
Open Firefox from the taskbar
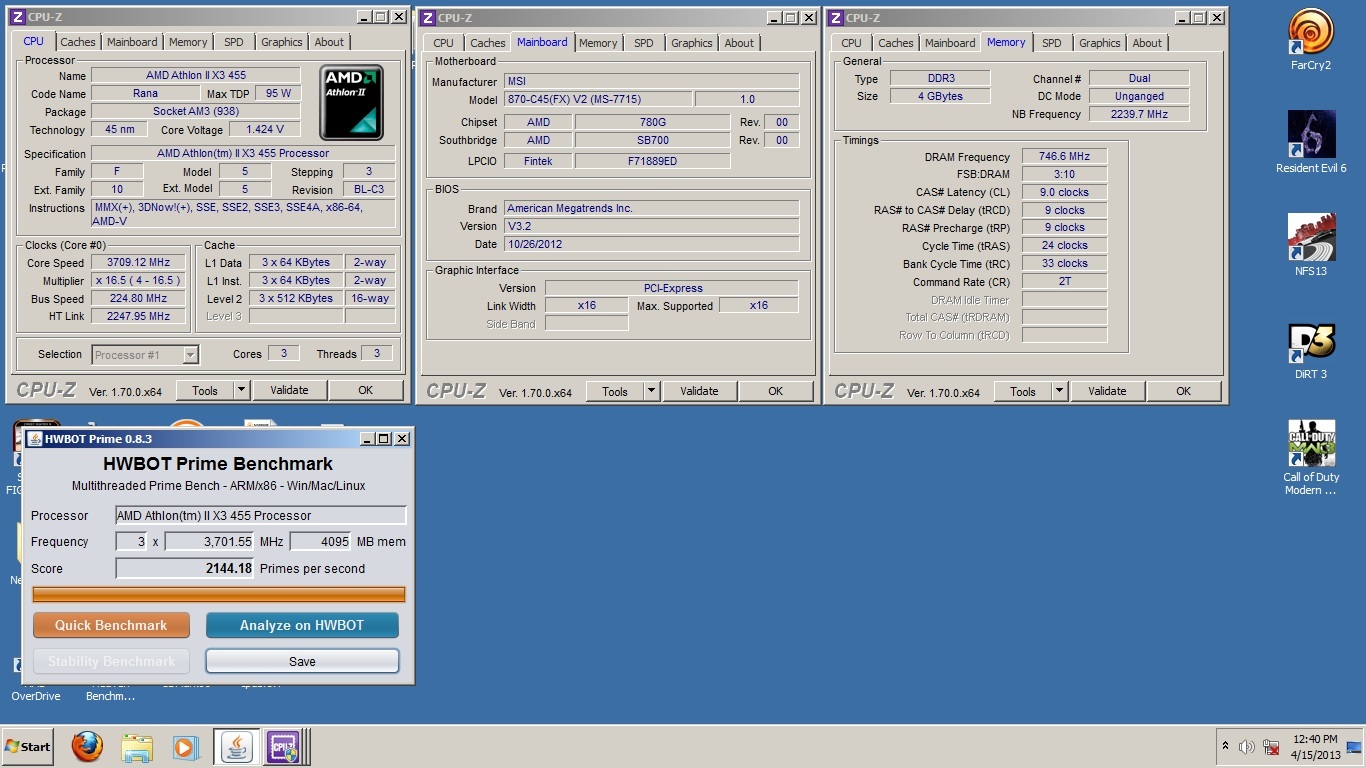pyautogui.click(x=87, y=747)
